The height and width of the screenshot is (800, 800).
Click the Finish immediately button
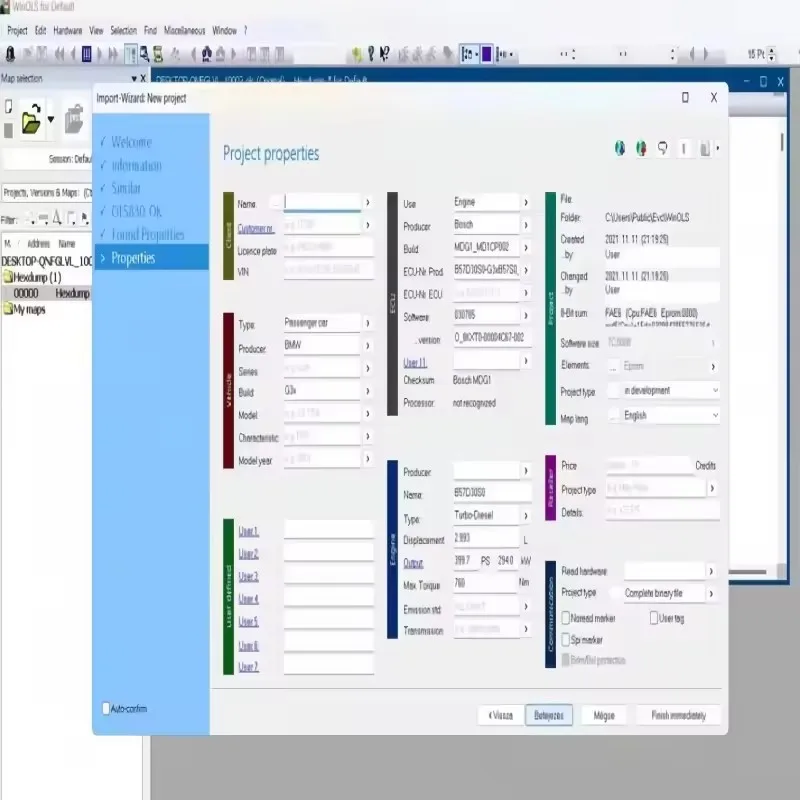click(679, 715)
